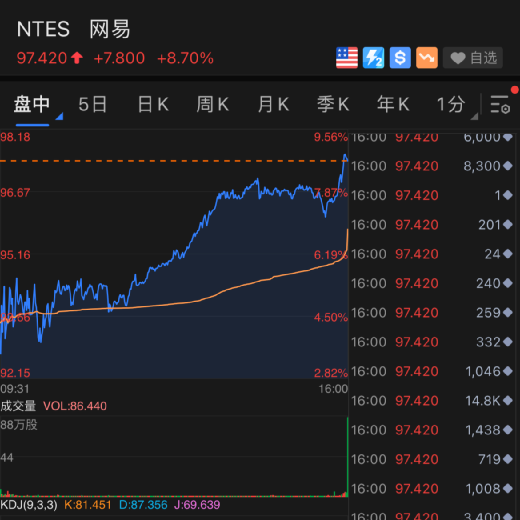This screenshot has height=520, width=520.
Task: Switch to the 周K chart tab
Action: coord(213,104)
